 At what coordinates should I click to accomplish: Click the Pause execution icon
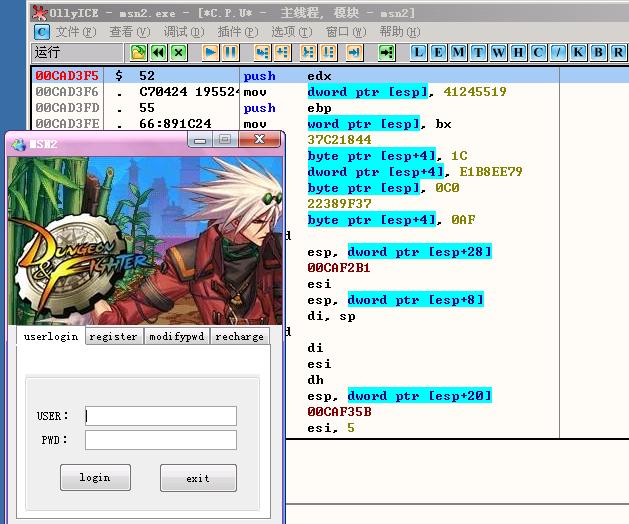[x=230, y=53]
